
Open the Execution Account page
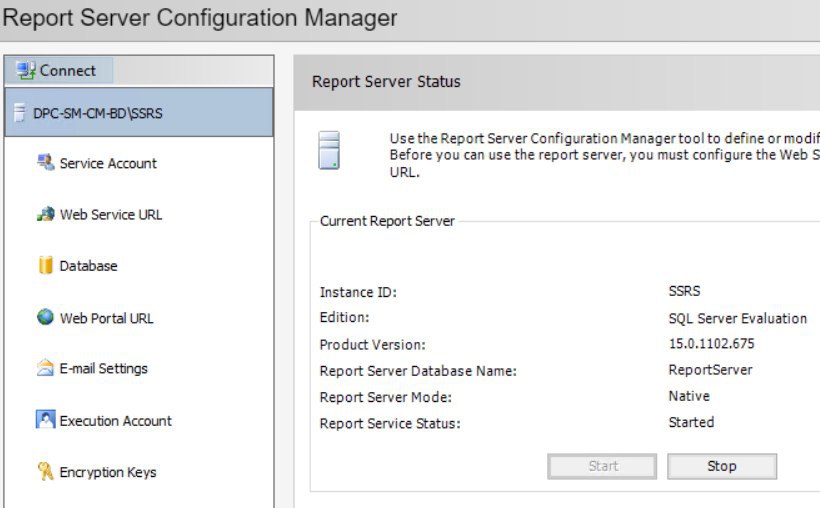(116, 421)
